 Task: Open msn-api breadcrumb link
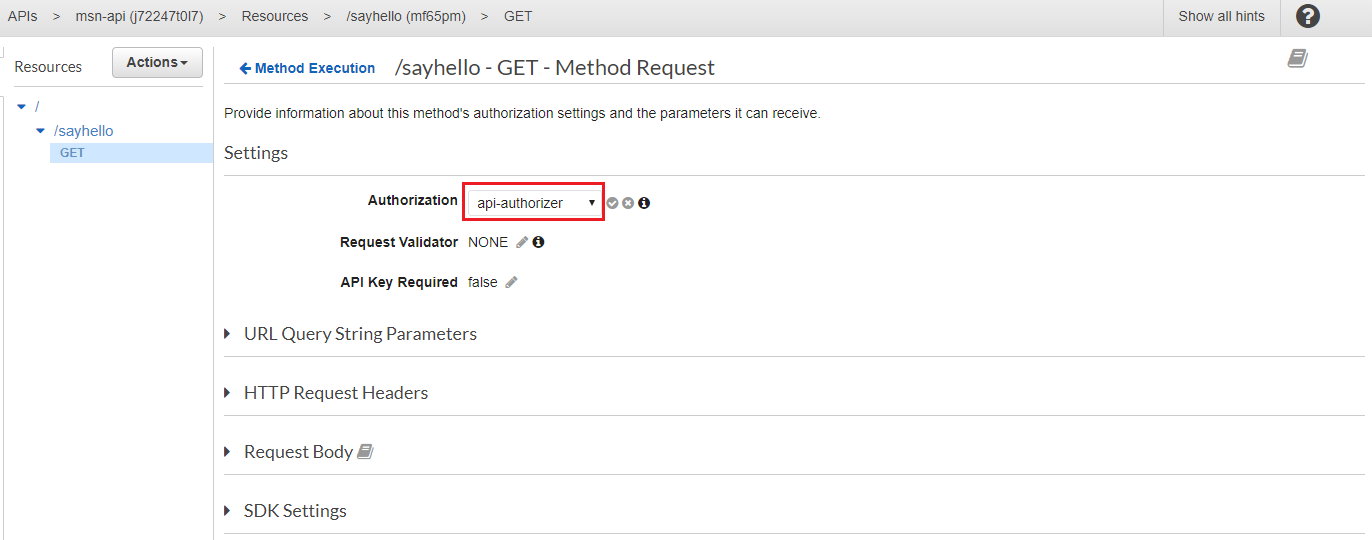[139, 16]
